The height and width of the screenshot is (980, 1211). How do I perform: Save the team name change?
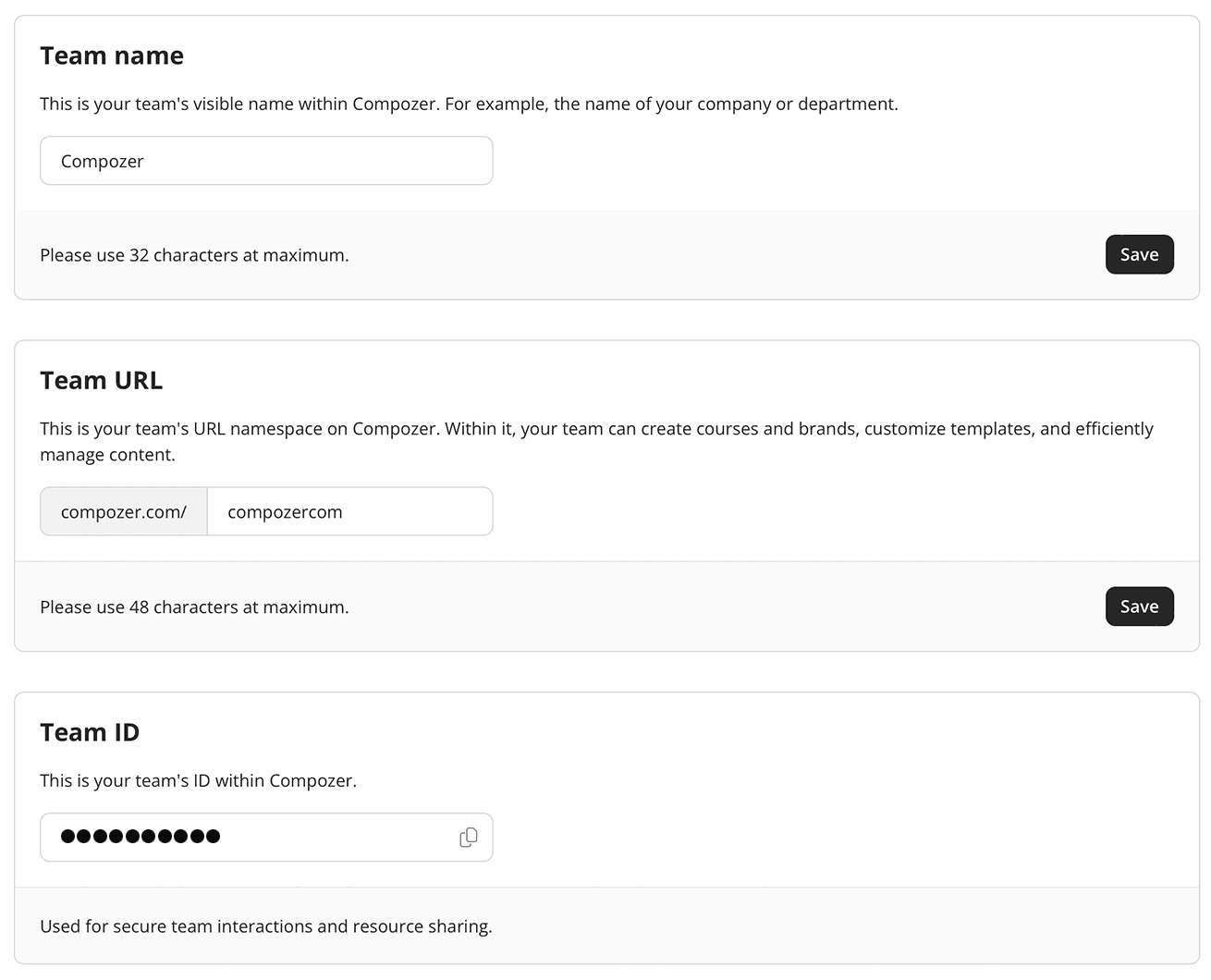1139,255
